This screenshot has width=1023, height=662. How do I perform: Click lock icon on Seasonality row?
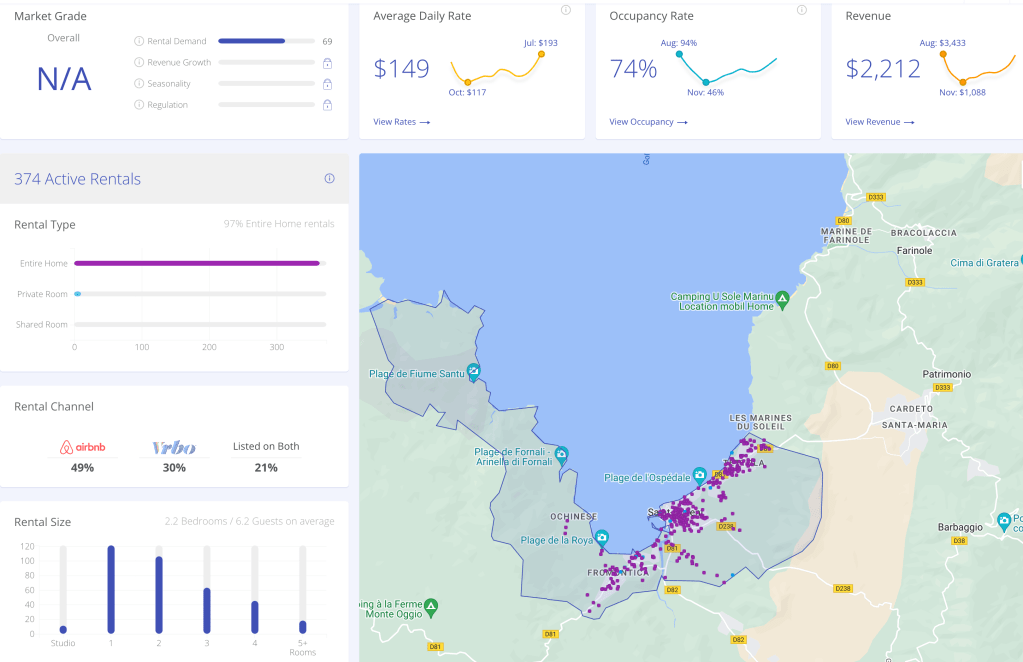[x=327, y=84]
